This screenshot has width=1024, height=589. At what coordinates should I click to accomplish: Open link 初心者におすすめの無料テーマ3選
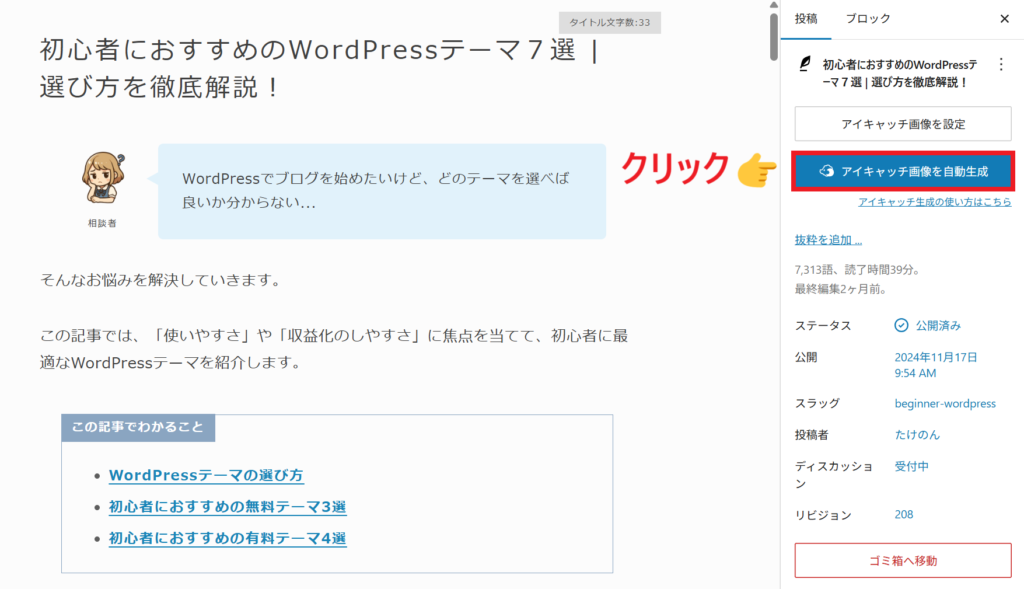pyautogui.click(x=227, y=507)
